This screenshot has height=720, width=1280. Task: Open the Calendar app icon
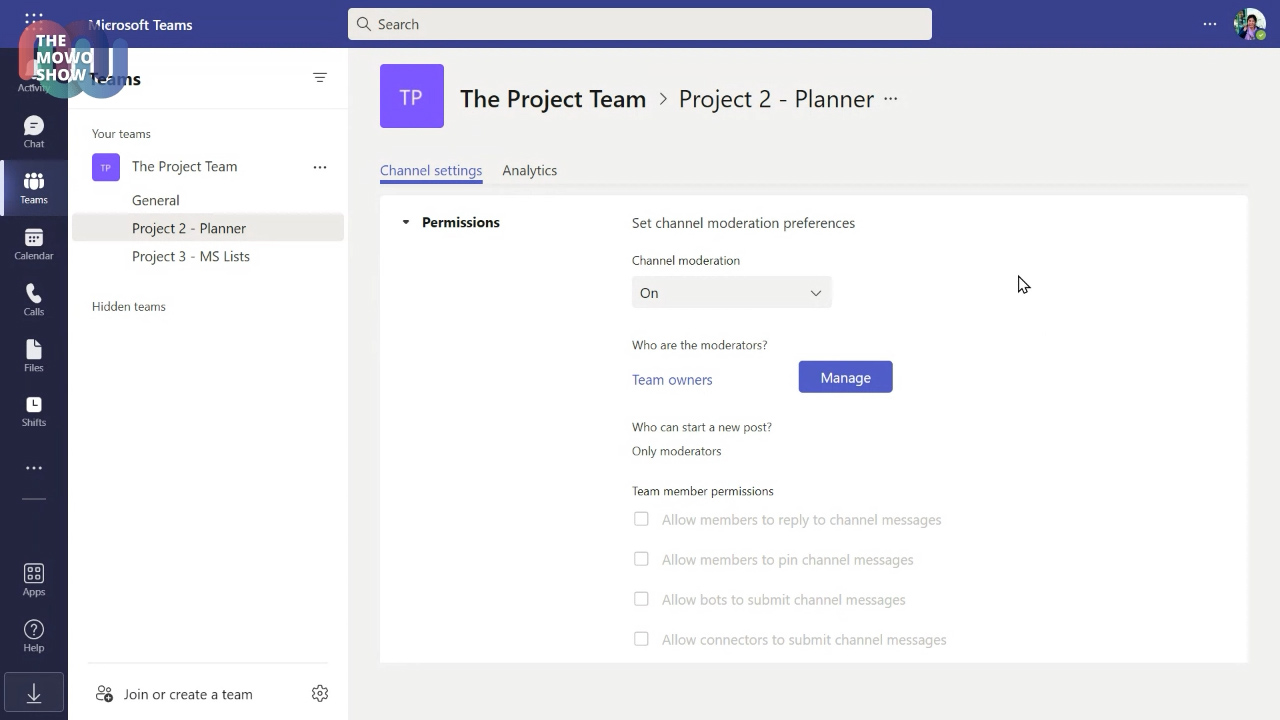34,244
